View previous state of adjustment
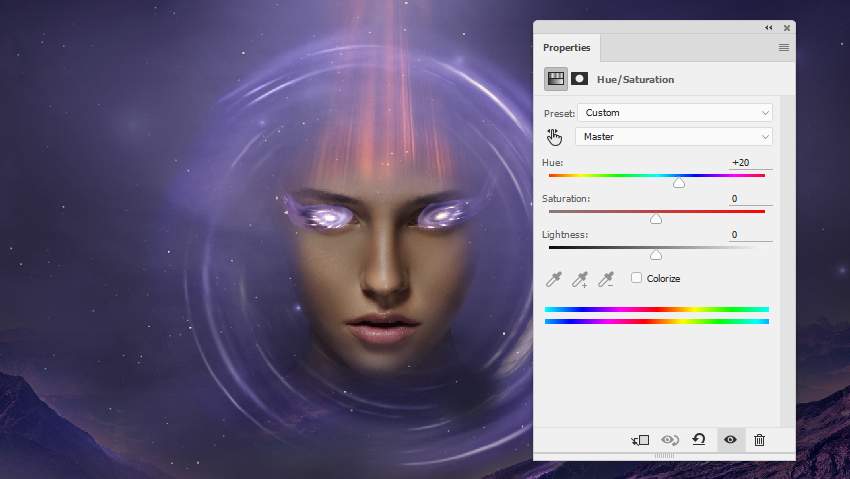850x479 pixels. click(x=670, y=440)
